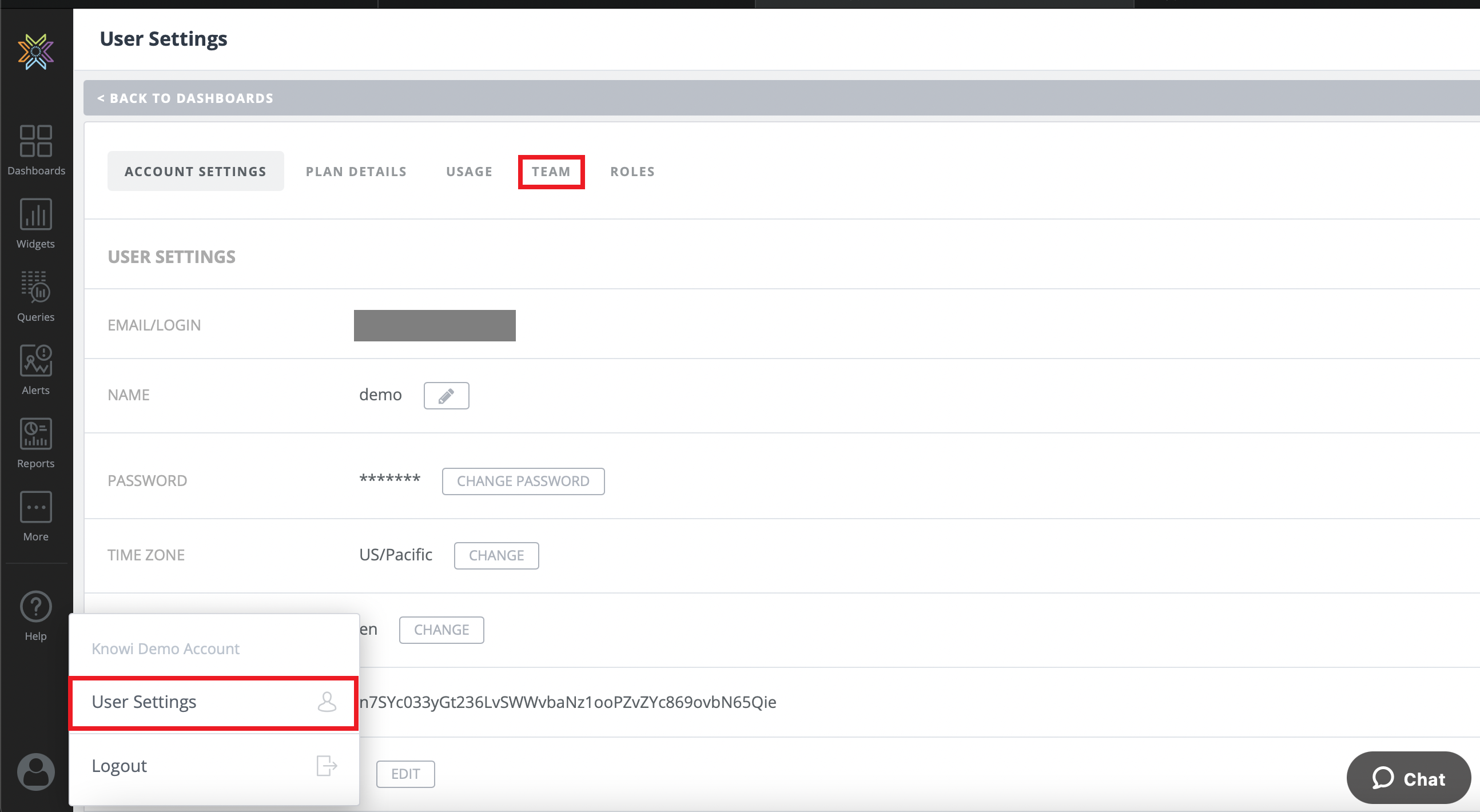Click the user profile avatar icon
1480x812 pixels.
[35, 771]
